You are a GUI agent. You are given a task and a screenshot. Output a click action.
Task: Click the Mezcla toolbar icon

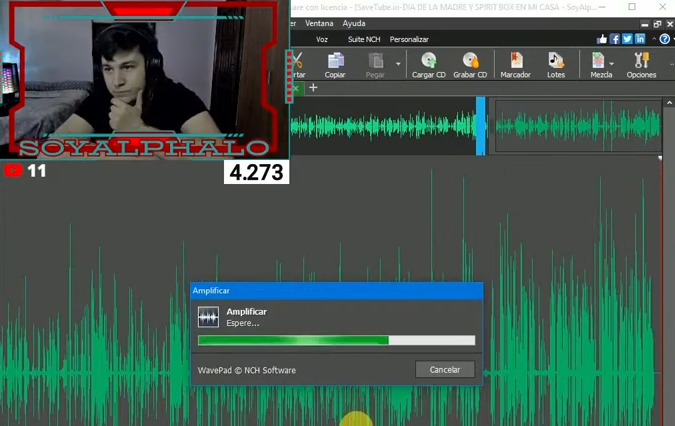pyautogui.click(x=599, y=65)
